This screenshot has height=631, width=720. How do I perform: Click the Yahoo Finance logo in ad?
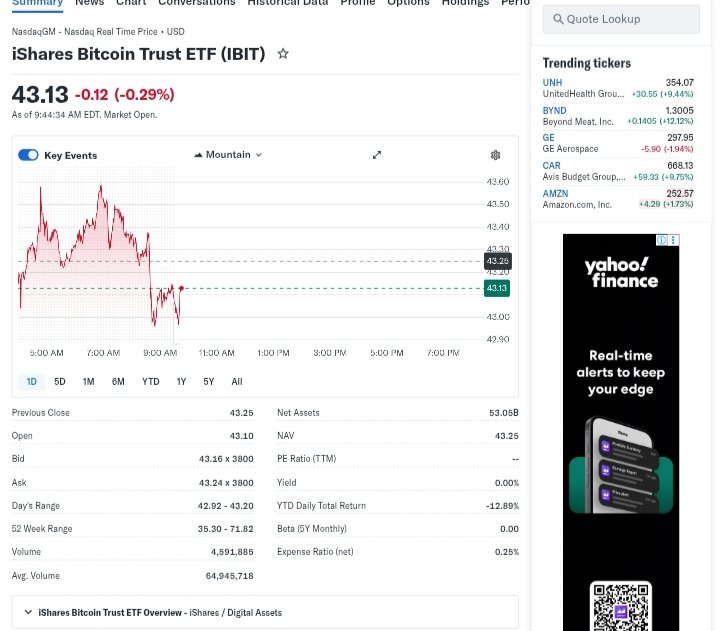(x=621, y=272)
